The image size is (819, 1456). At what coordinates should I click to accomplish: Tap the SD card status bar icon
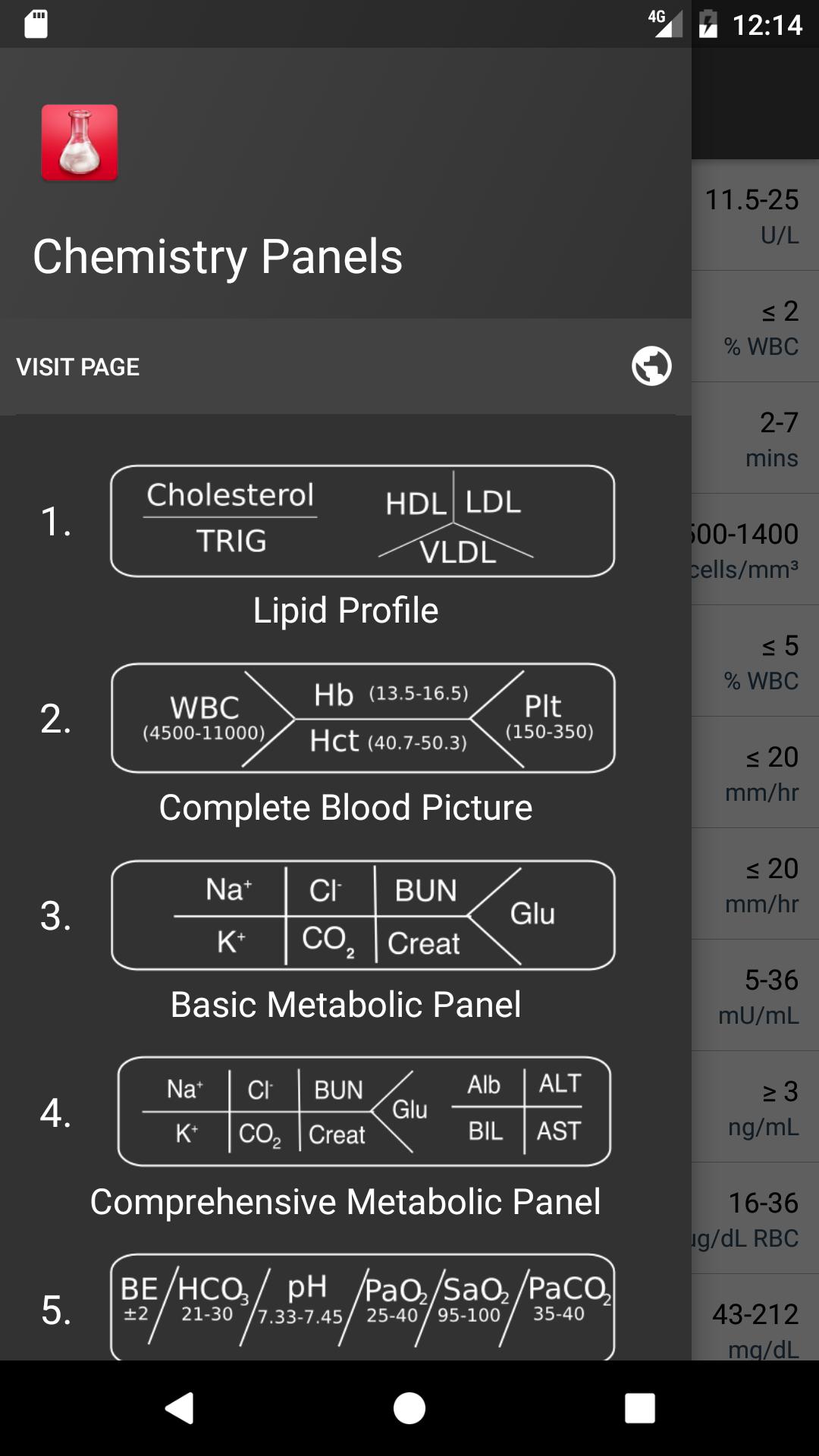coord(36,24)
